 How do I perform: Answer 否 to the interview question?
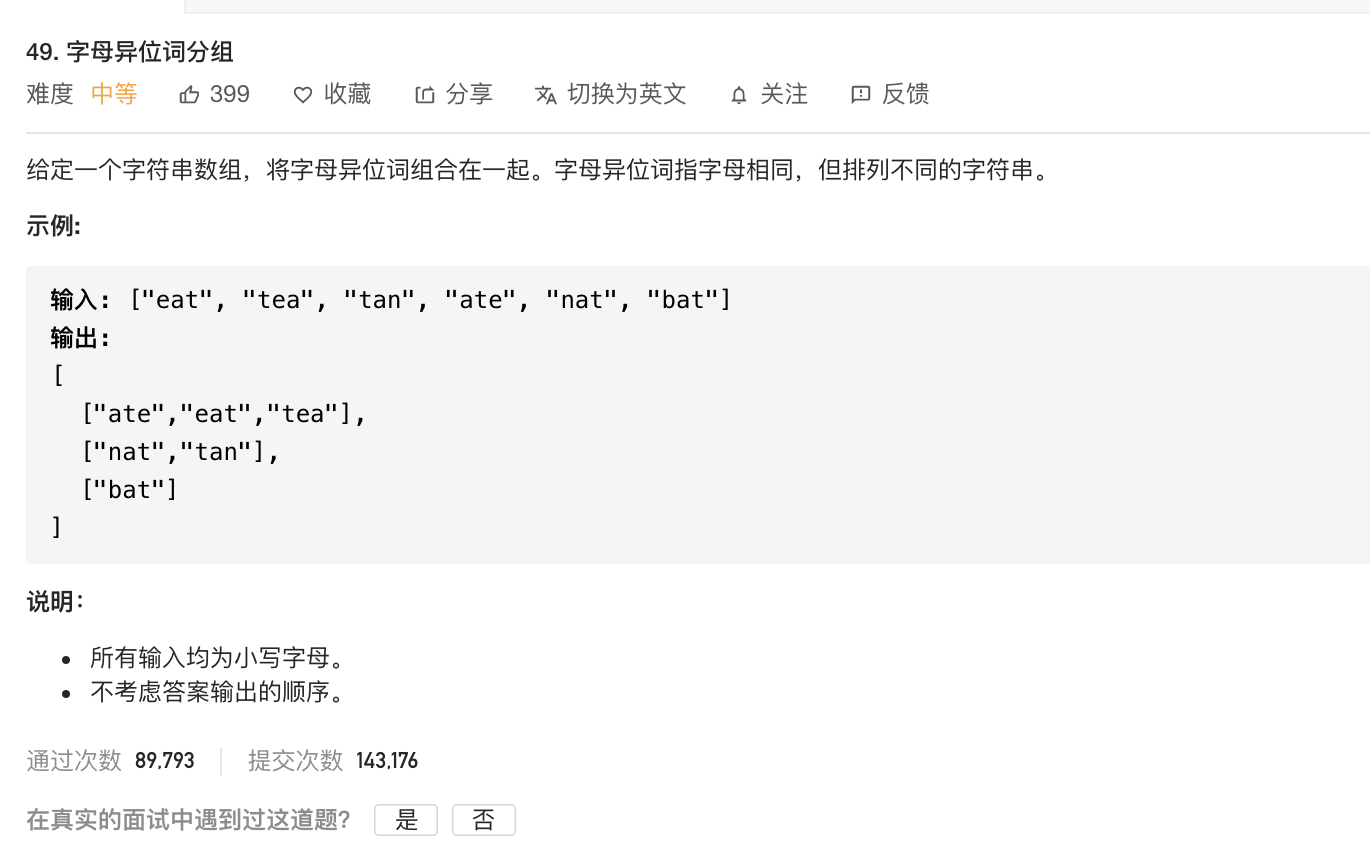[x=483, y=821]
